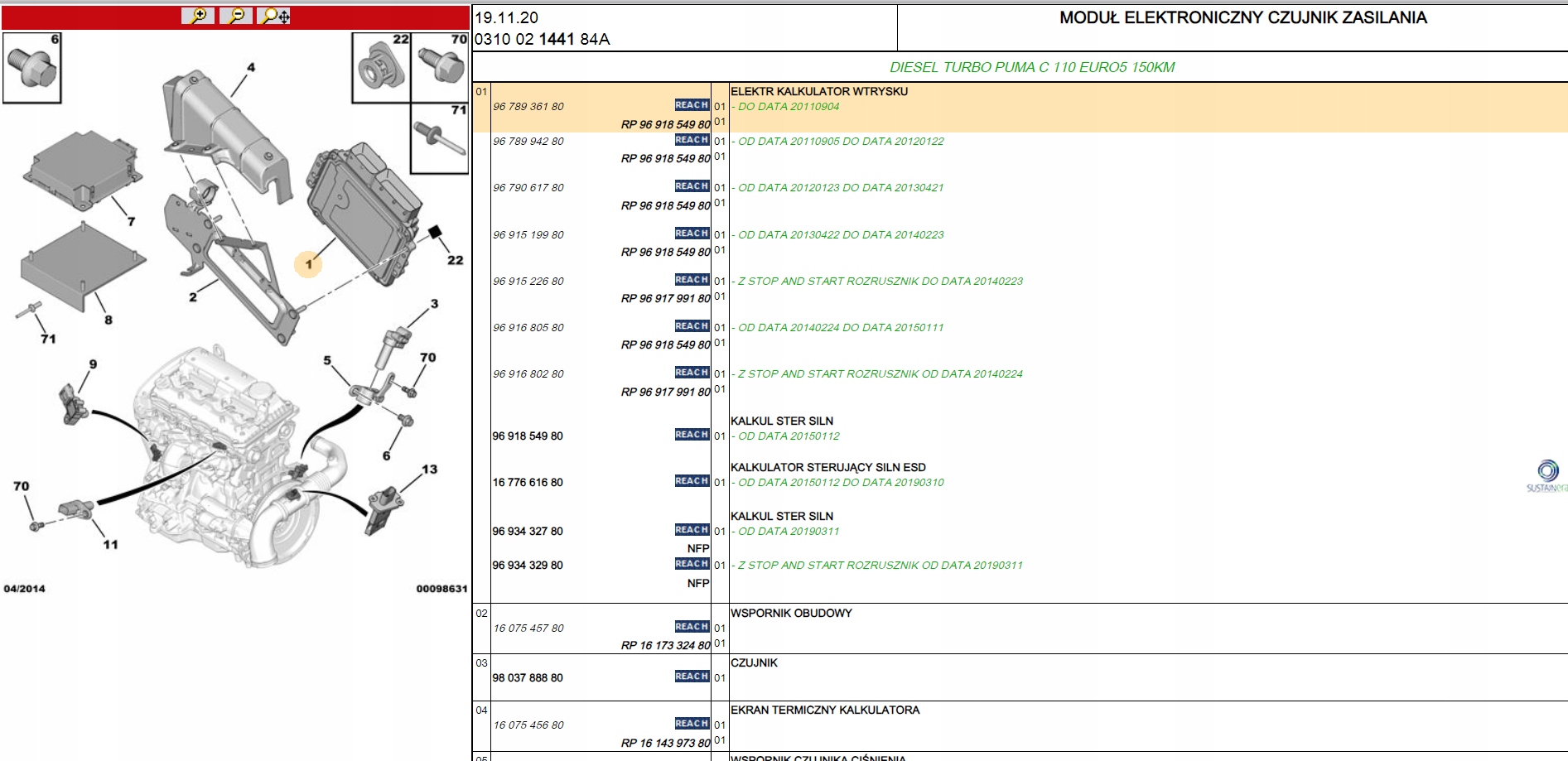Image resolution: width=1568 pixels, height=761 pixels.
Task: Click the REACH badge for 96 918 549 80
Action: [x=692, y=435]
